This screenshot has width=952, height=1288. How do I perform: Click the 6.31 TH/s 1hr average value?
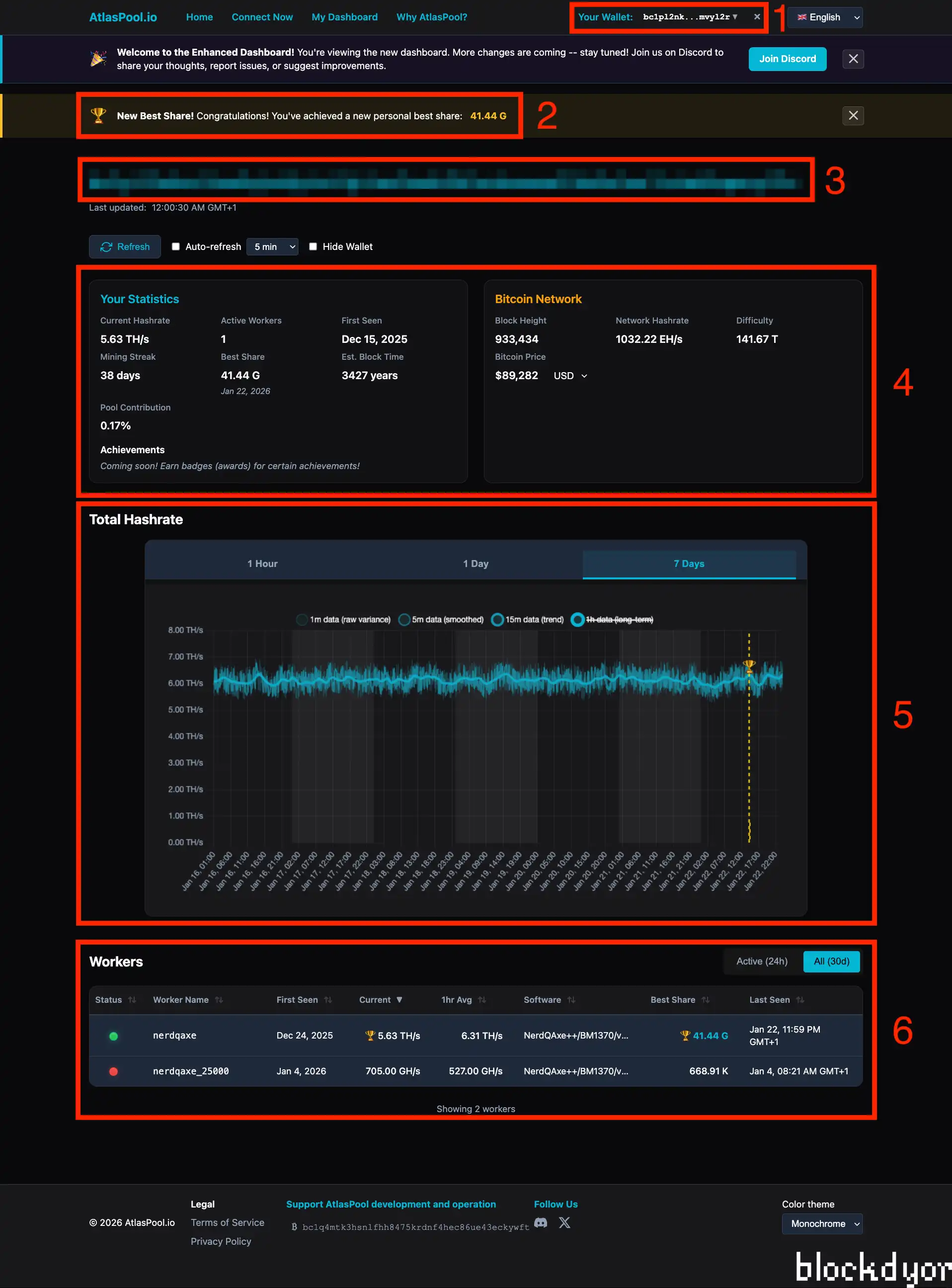[482, 1035]
